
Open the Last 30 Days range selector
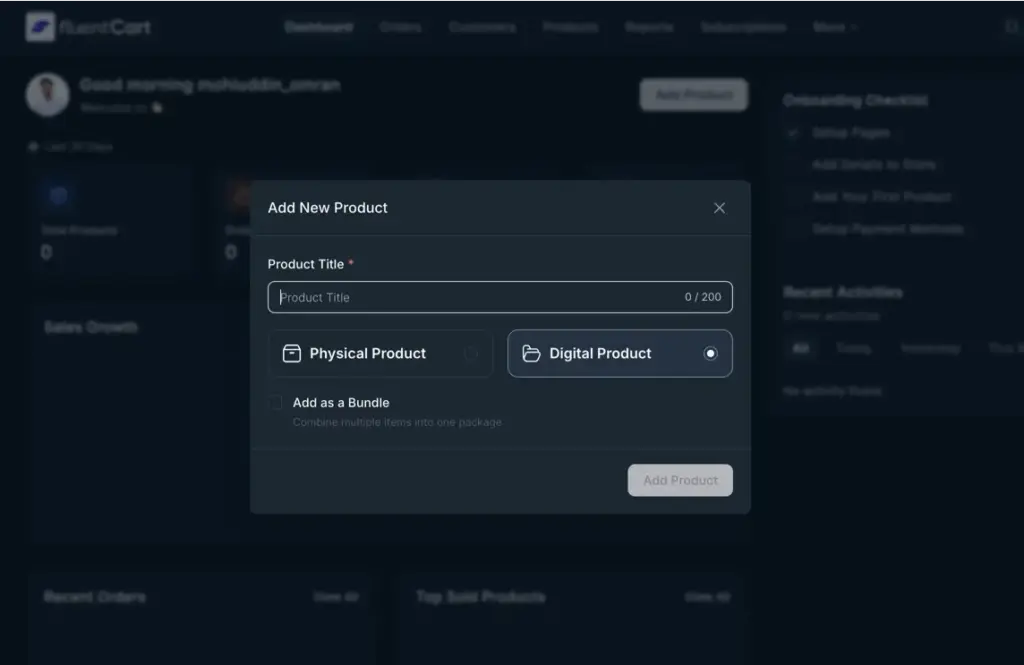tap(70, 147)
